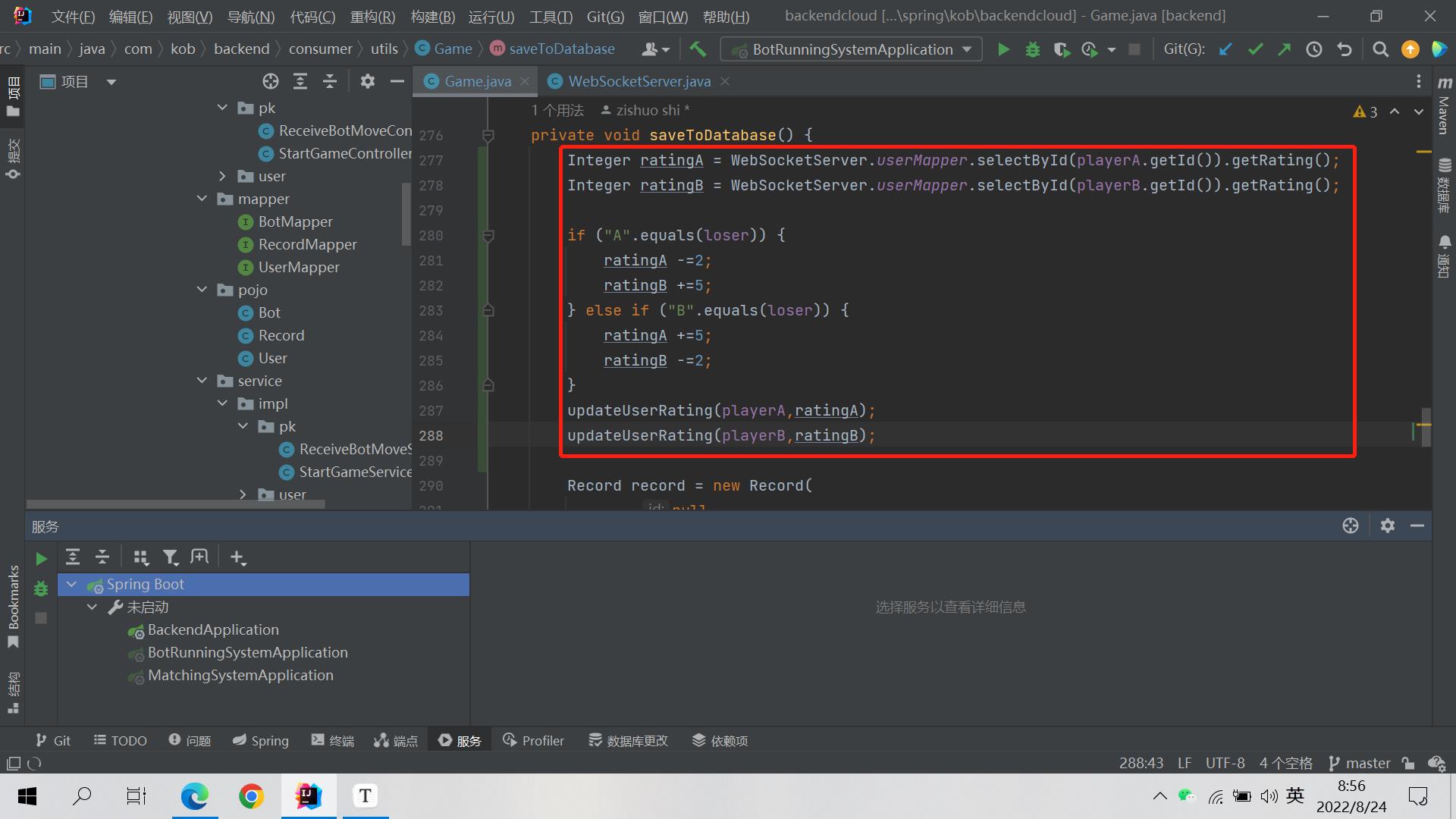Click the UTF-8 encoding indicator in status bar
The height and width of the screenshot is (819, 1456).
click(x=1224, y=763)
